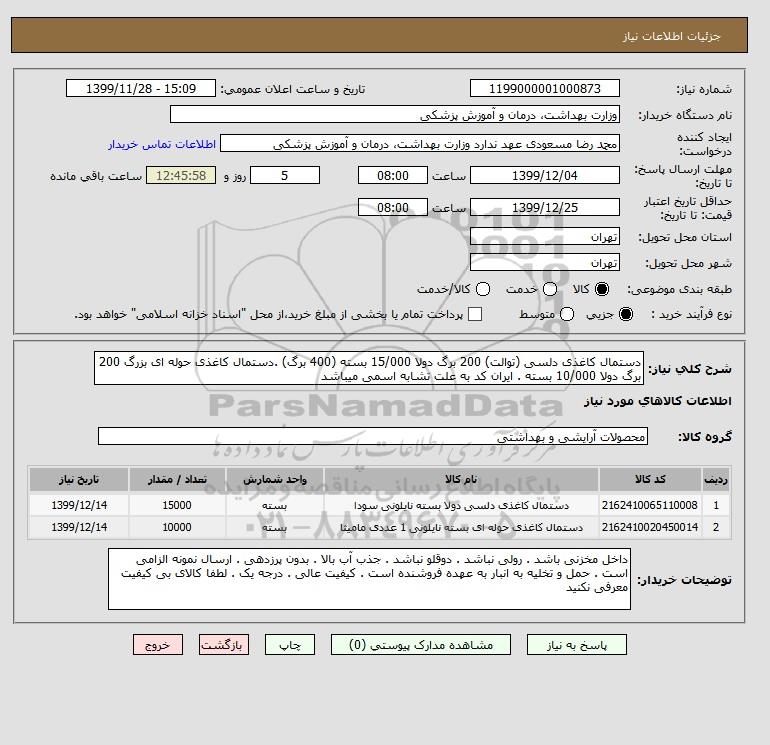
Task: Click the announcement date field 1399/11/28 - 15:09
Action: [140, 88]
